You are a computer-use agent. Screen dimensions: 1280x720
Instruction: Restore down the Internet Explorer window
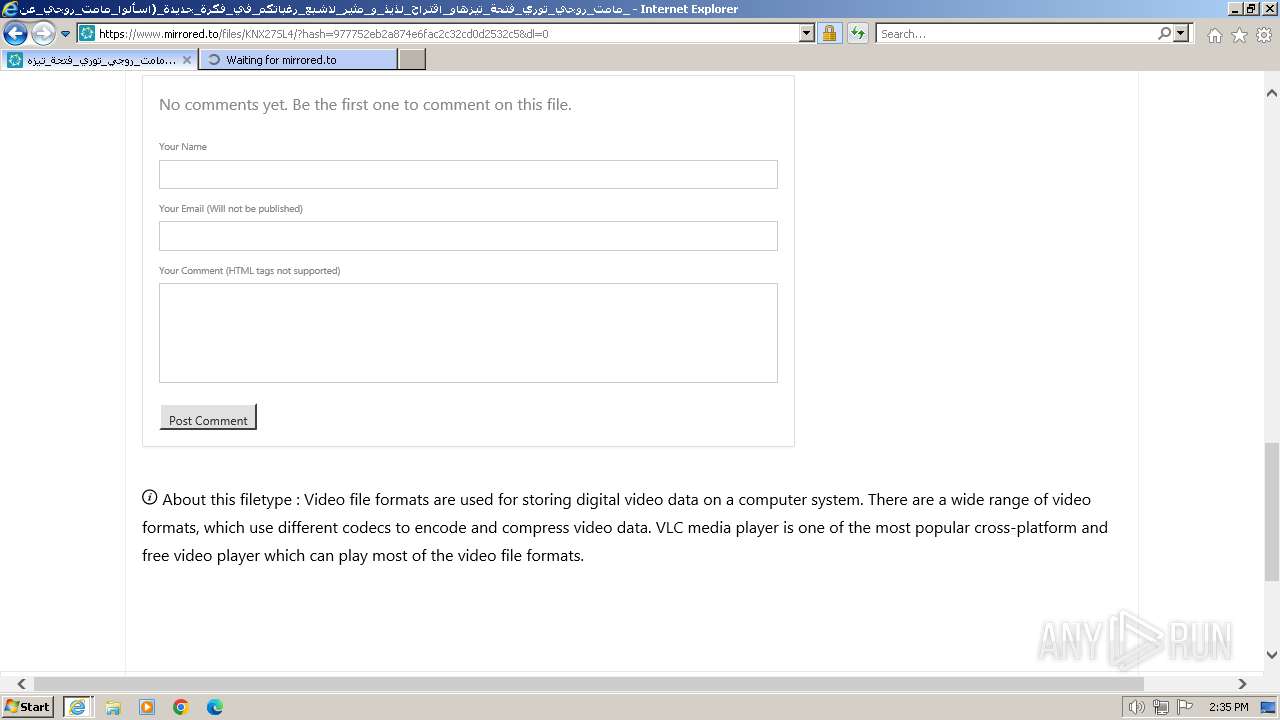(1250, 9)
